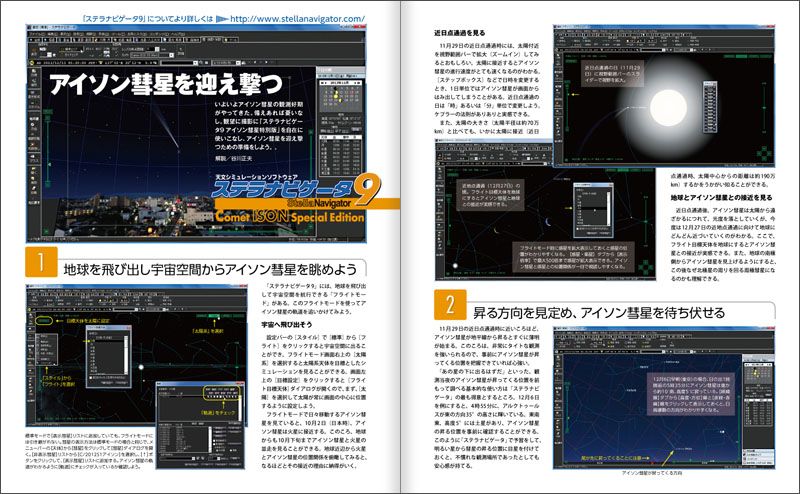Click the green target-setting button in flight screenshot

pyautogui.click(x=45, y=320)
